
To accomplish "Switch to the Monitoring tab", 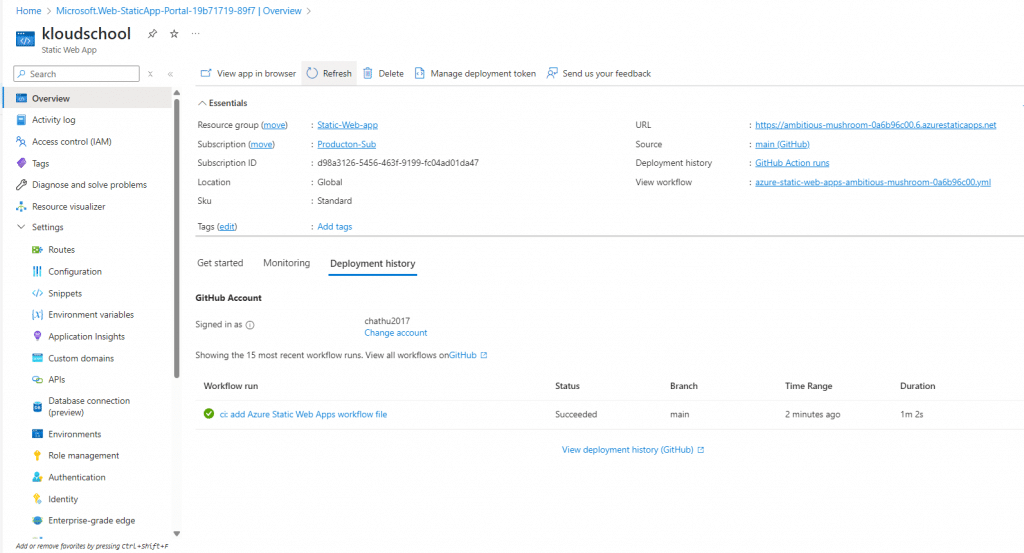I will [x=286, y=263].
